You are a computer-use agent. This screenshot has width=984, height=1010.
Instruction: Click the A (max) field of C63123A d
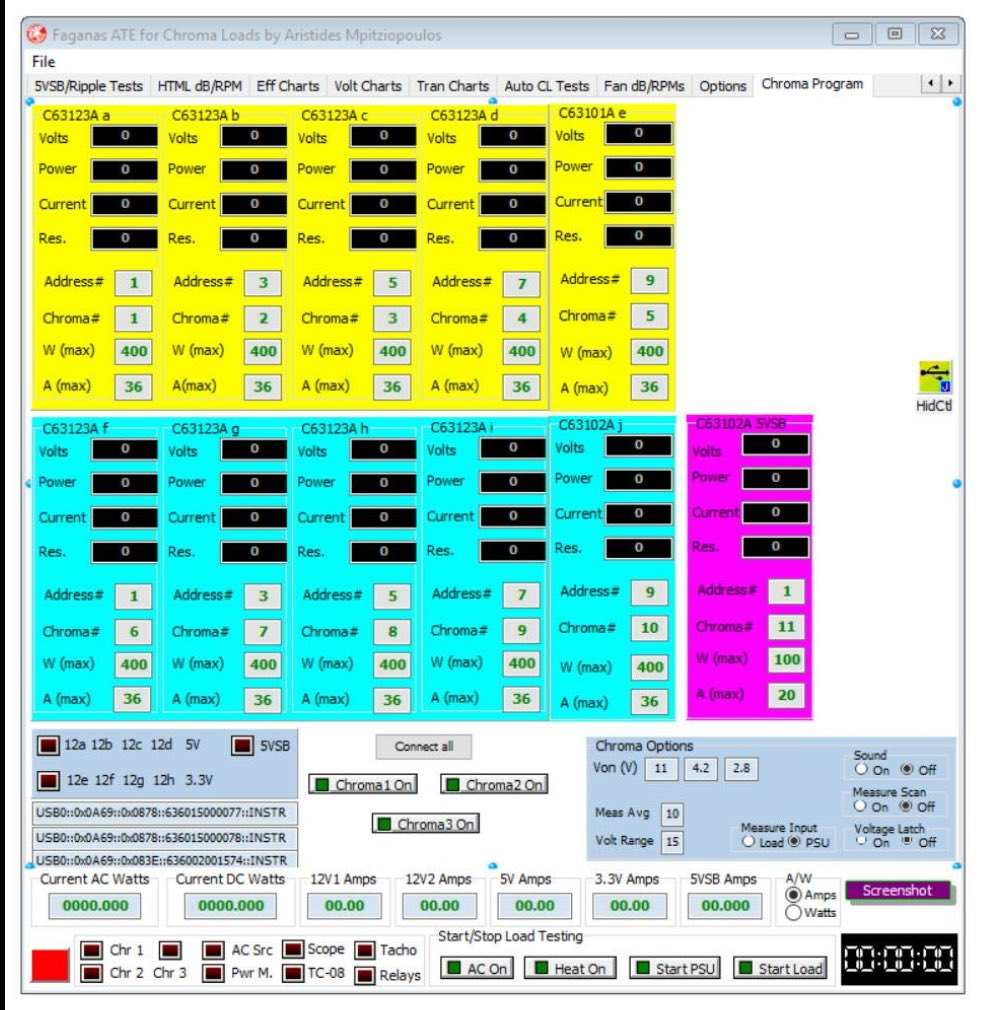coord(522,386)
